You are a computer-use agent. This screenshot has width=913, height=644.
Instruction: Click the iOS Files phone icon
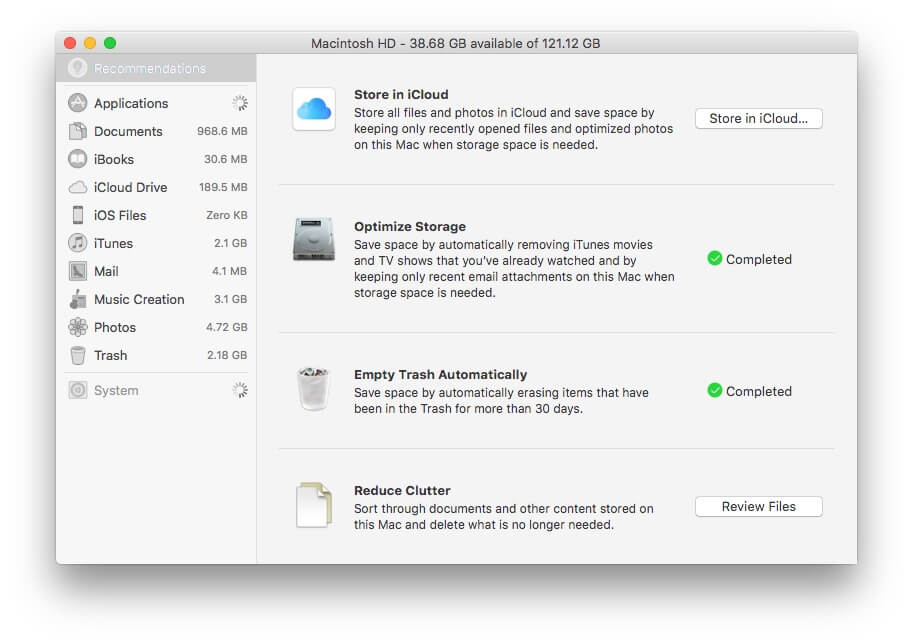(x=77, y=215)
